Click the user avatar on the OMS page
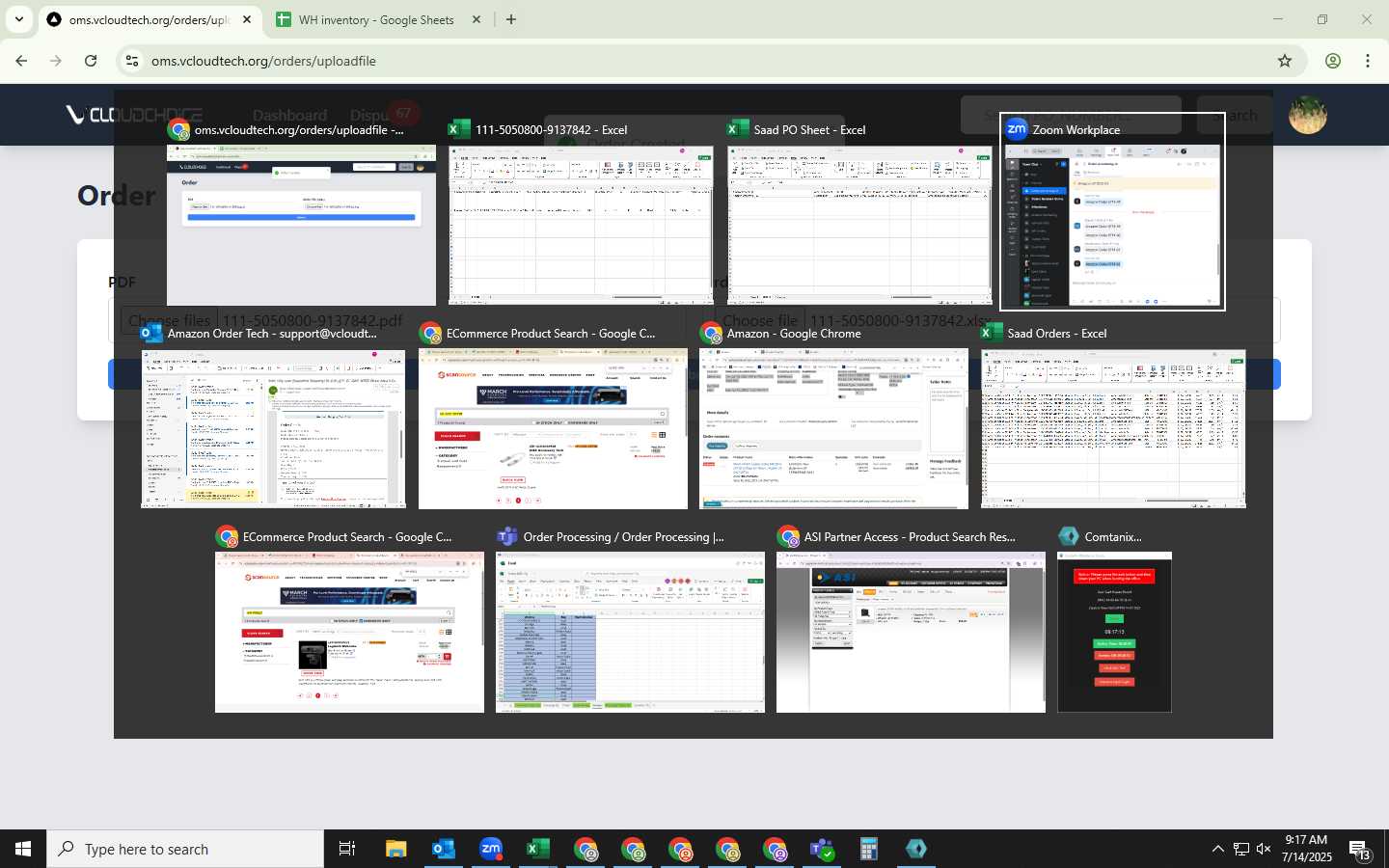The height and width of the screenshot is (868, 1389). point(1308,115)
